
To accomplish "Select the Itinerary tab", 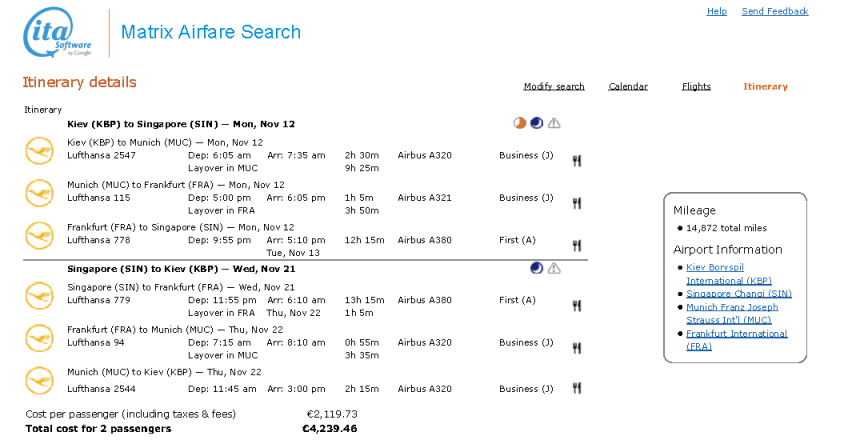I will [765, 87].
